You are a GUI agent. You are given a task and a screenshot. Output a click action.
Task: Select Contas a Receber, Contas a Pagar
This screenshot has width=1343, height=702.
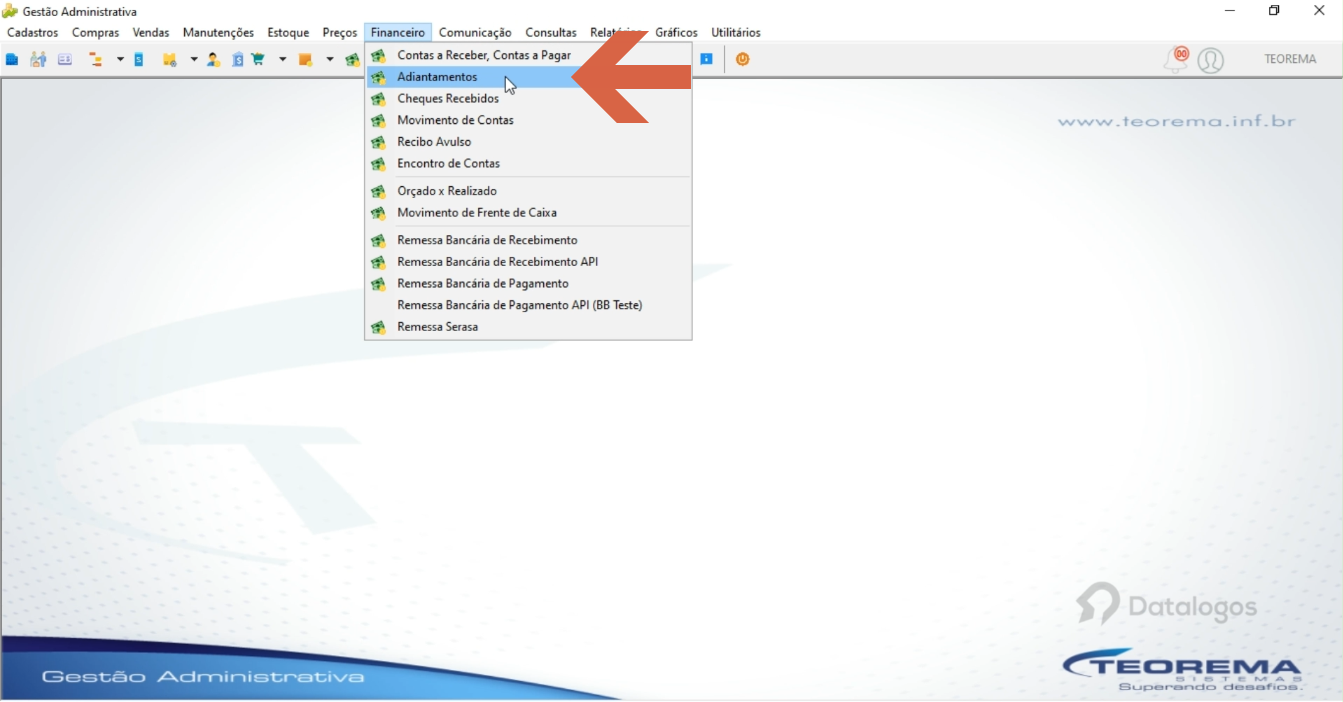[x=528, y=55]
